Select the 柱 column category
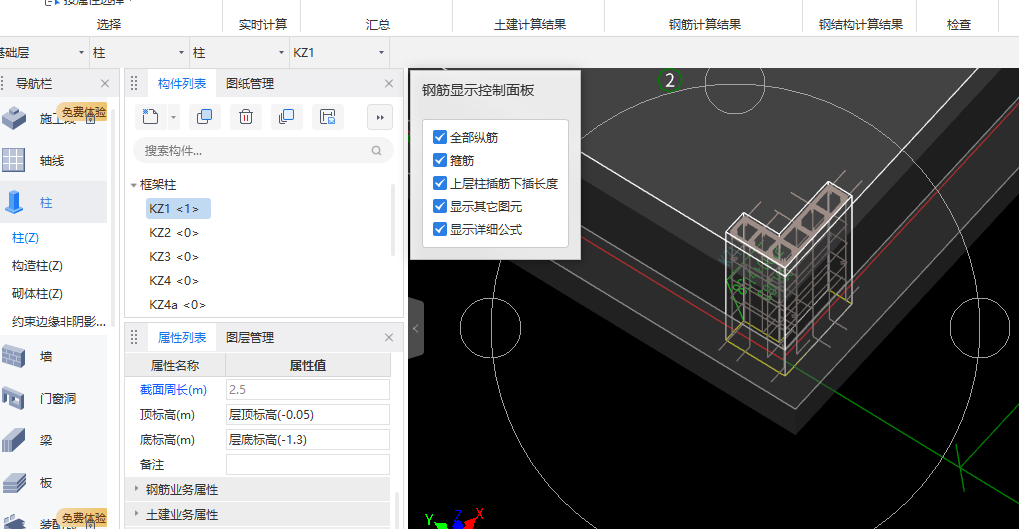The image size is (1019, 529). pyautogui.click(x=53, y=202)
